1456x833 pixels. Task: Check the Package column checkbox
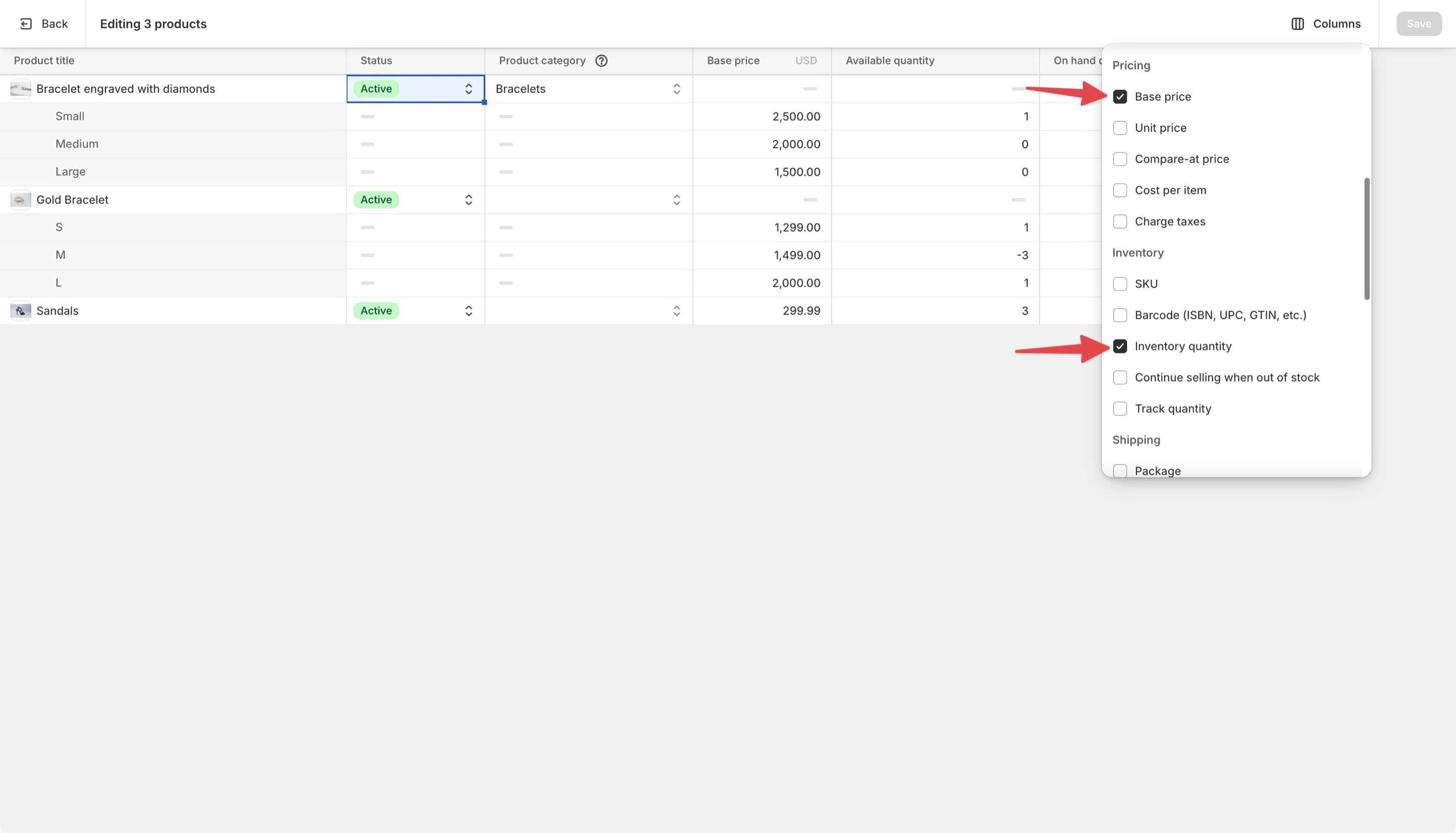(1120, 471)
